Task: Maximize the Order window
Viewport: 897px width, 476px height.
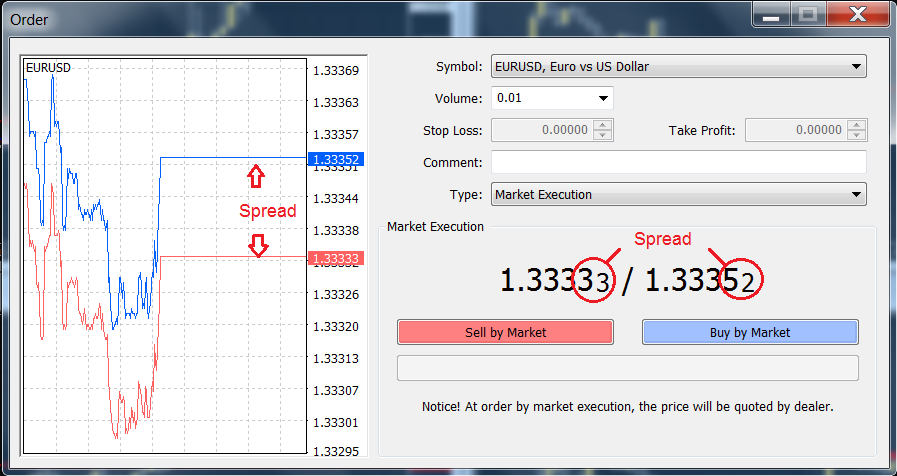Action: 807,16
